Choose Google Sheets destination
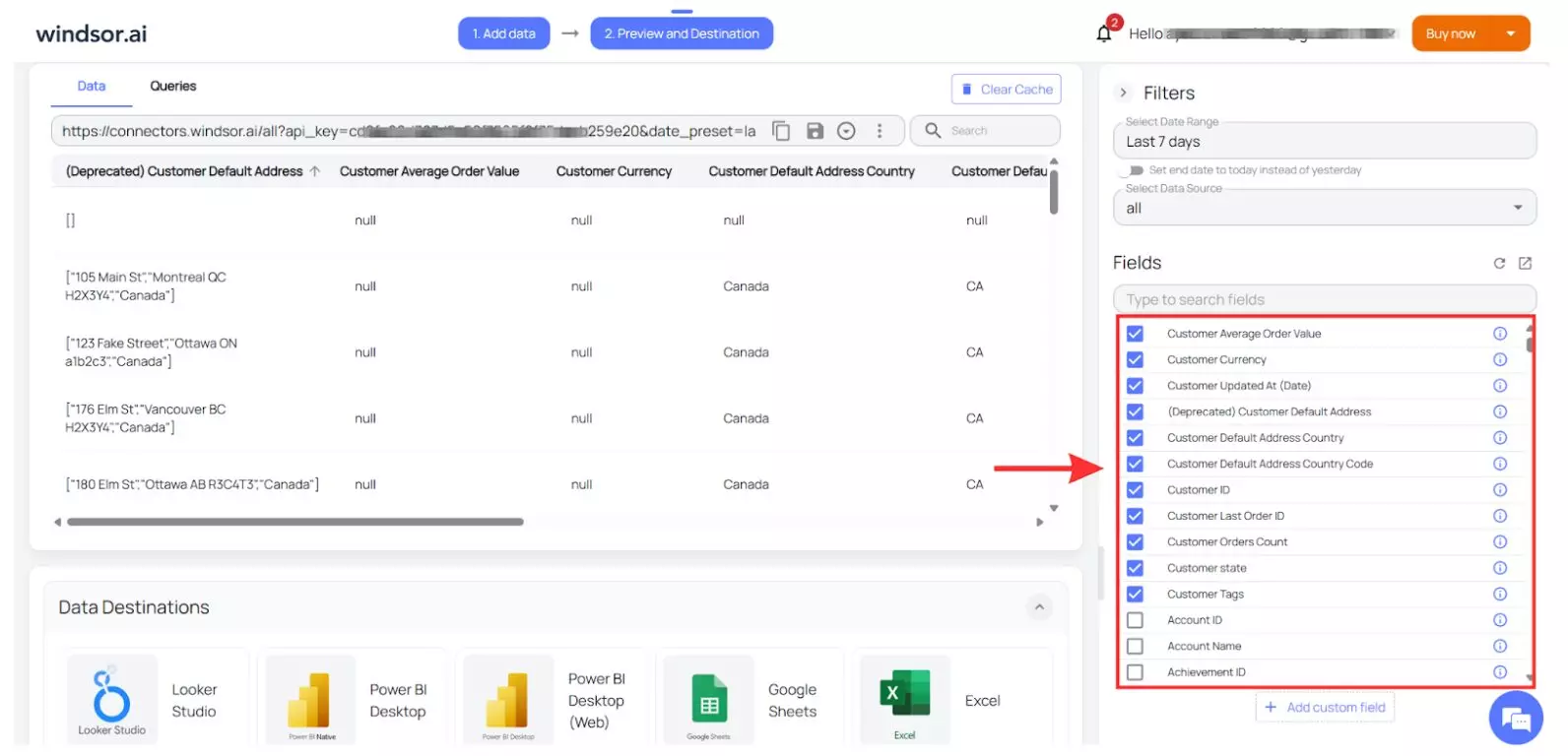1568x756 pixels. coord(752,700)
